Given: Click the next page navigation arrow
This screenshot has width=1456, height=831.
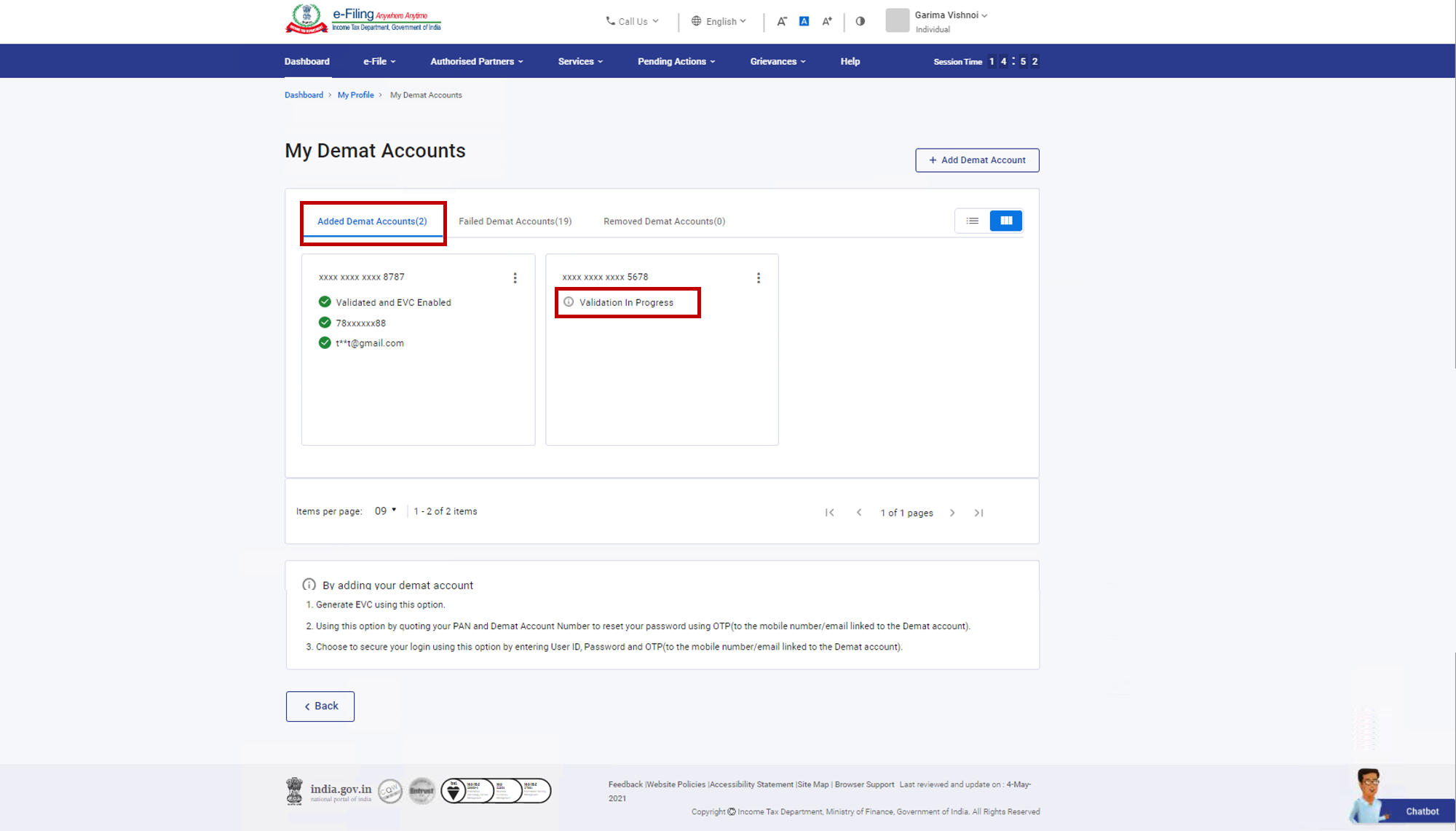Looking at the screenshot, I should point(952,512).
